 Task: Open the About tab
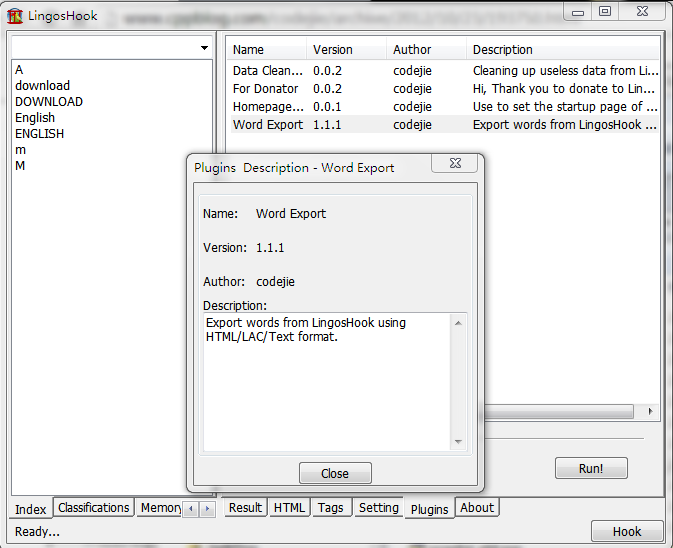(x=477, y=508)
